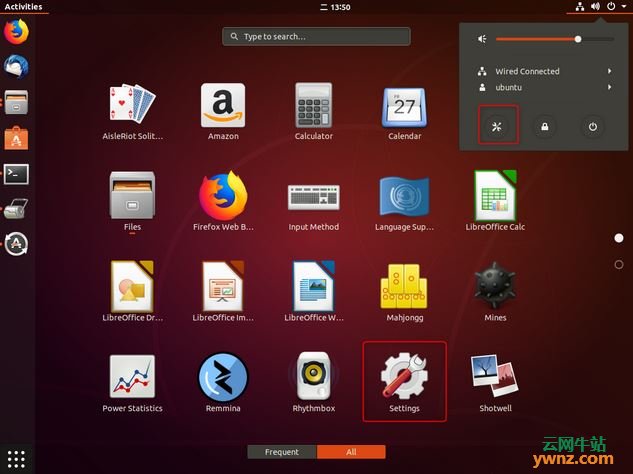Go to the first page of apps
This screenshot has width=633, height=474.
(x=618, y=238)
